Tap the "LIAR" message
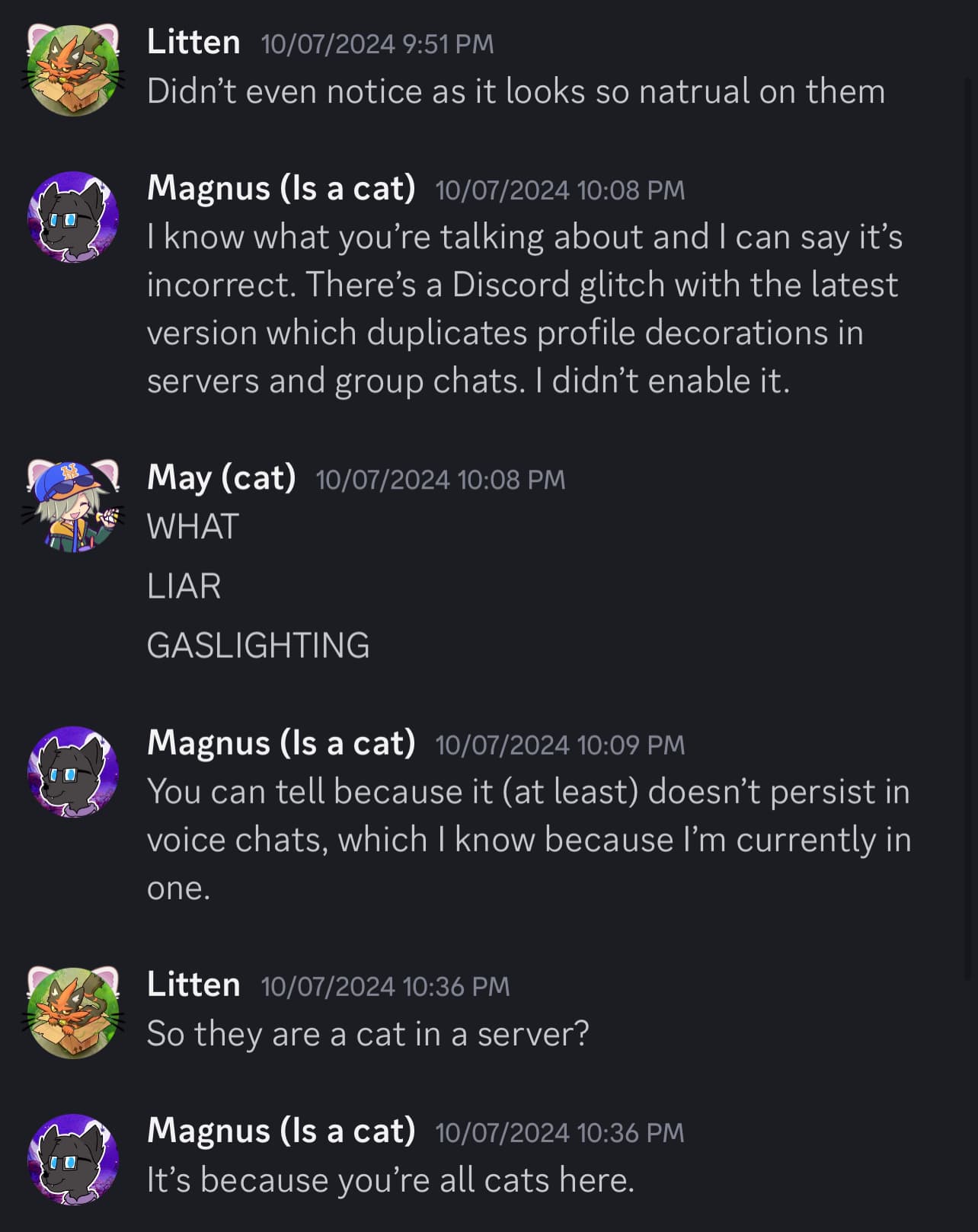 coord(184,586)
